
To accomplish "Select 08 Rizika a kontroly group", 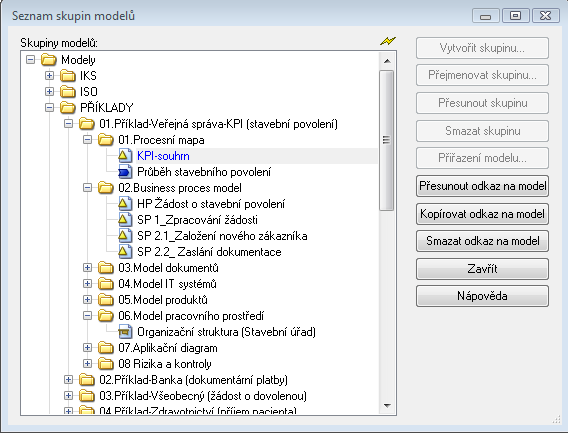I will (x=164, y=363).
